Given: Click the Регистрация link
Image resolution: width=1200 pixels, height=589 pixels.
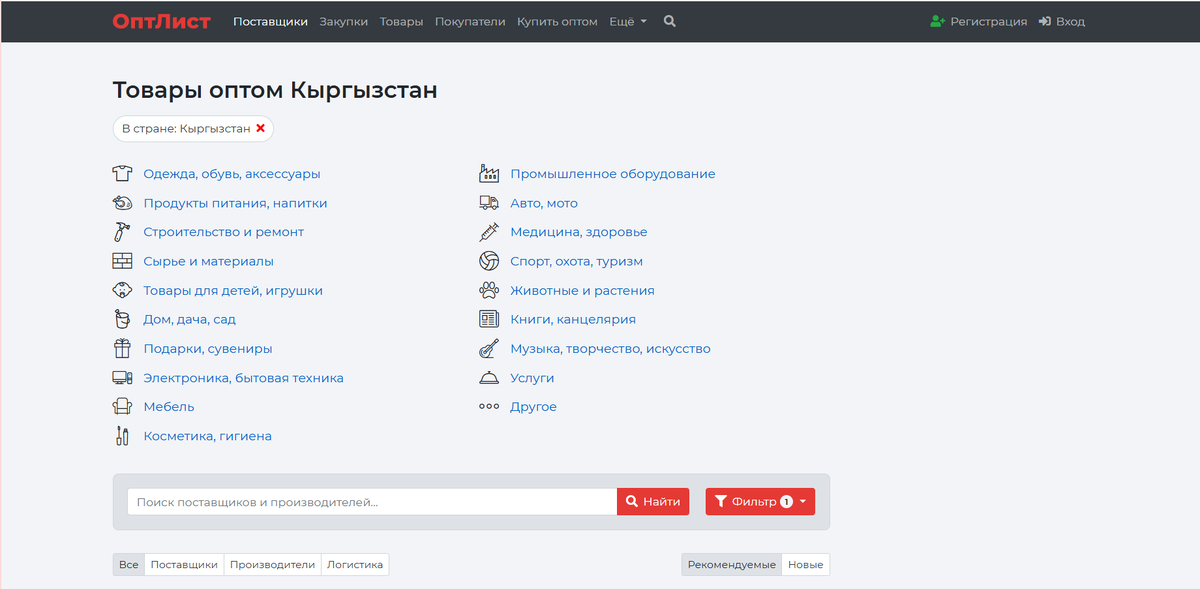Looking at the screenshot, I should pos(988,21).
